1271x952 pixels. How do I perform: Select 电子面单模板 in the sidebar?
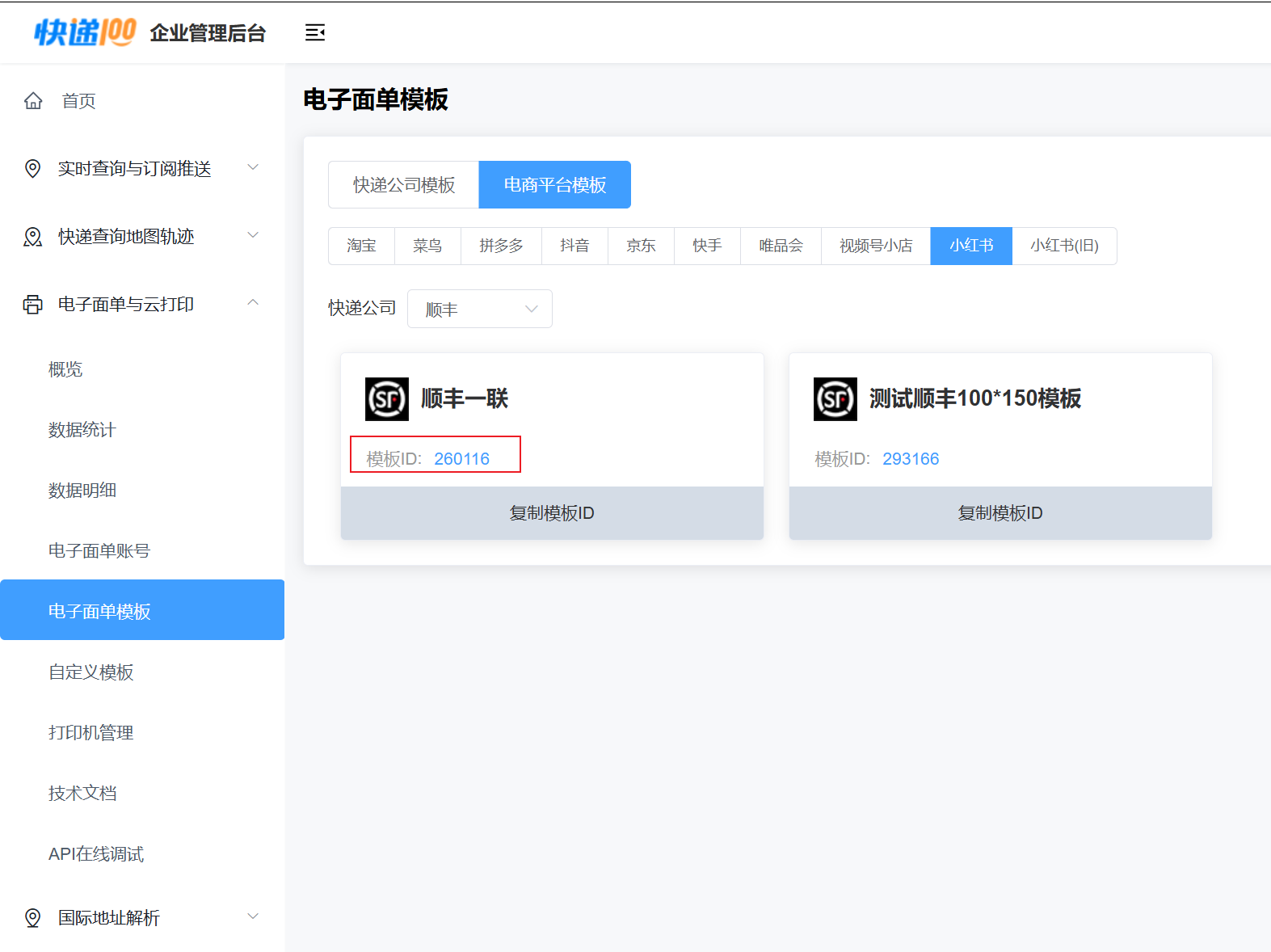[x=142, y=610]
